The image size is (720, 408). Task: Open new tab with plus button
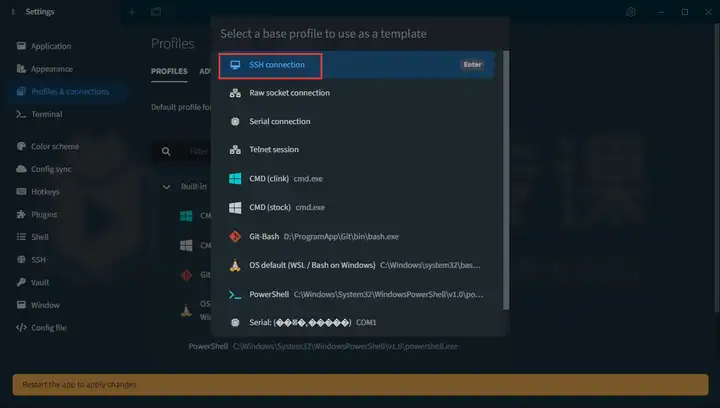132,12
